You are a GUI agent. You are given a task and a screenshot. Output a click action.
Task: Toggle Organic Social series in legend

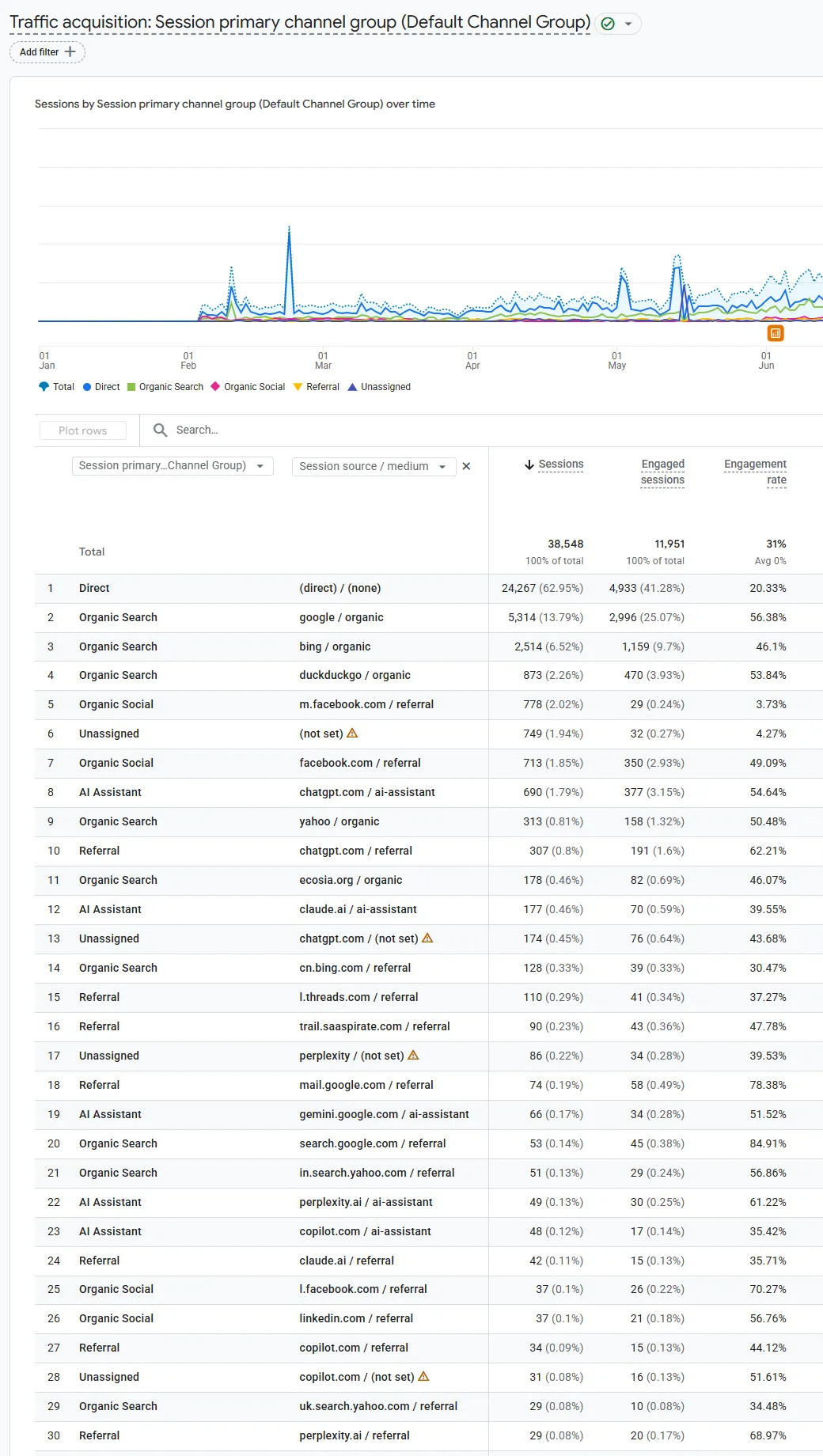point(248,387)
